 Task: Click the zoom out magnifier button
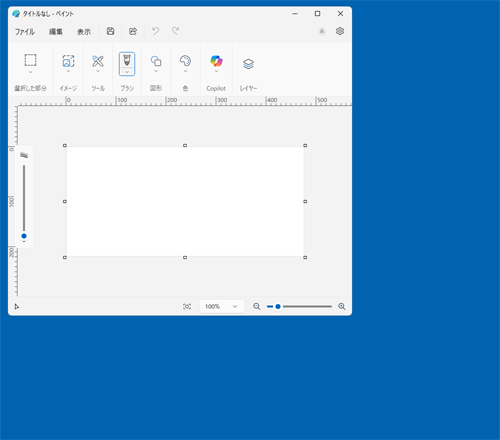point(257,306)
